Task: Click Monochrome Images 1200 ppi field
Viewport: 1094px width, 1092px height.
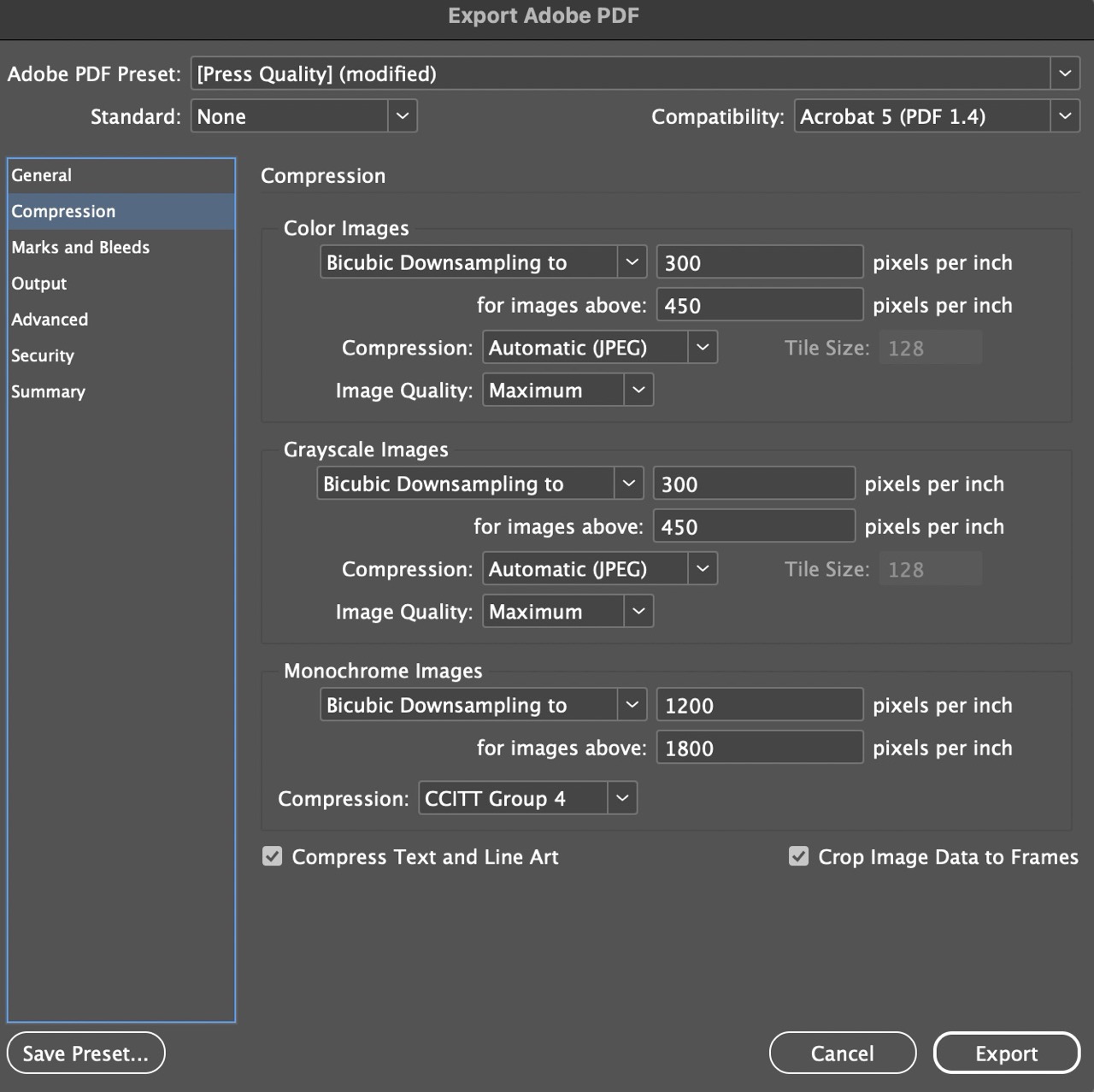Action: (x=760, y=705)
